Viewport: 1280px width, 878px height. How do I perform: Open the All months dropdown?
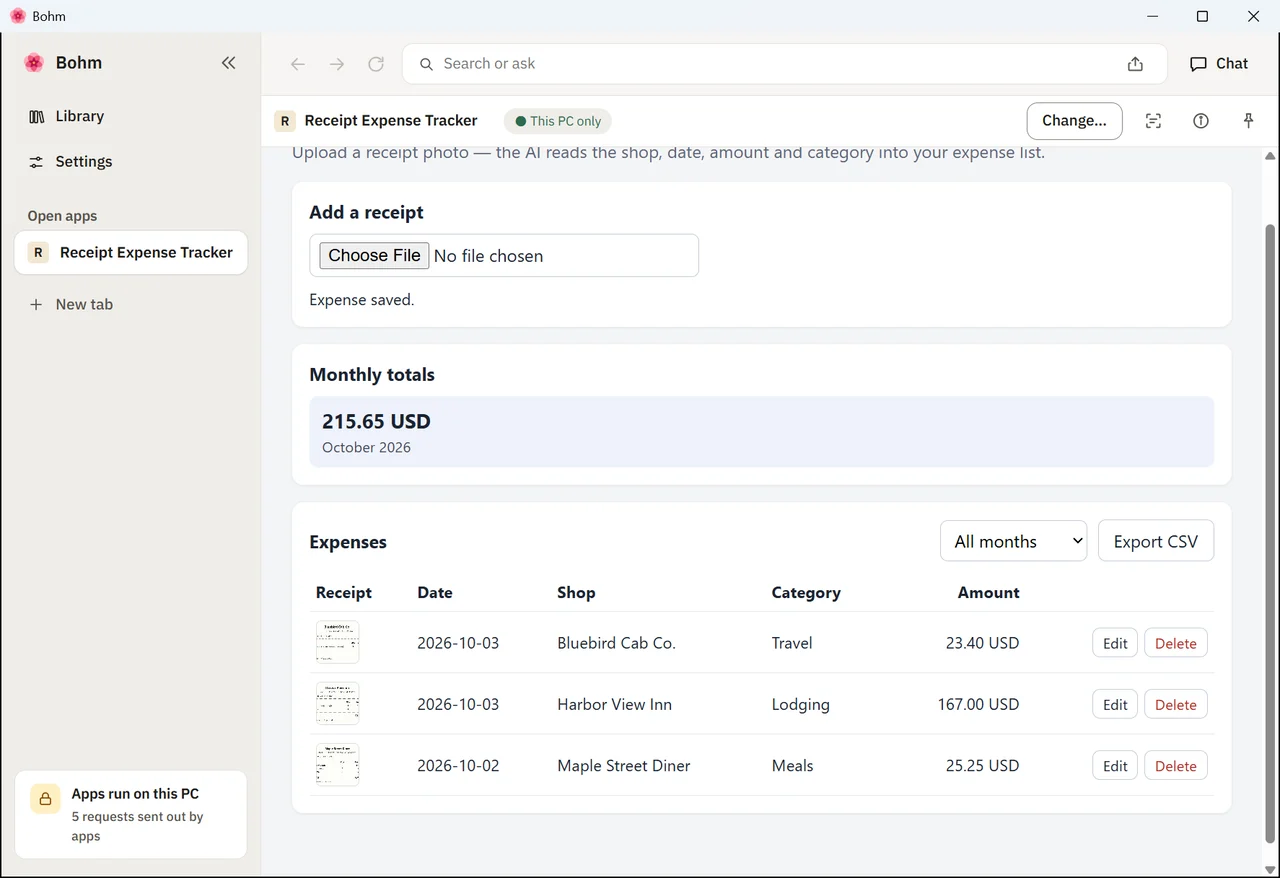point(1013,541)
